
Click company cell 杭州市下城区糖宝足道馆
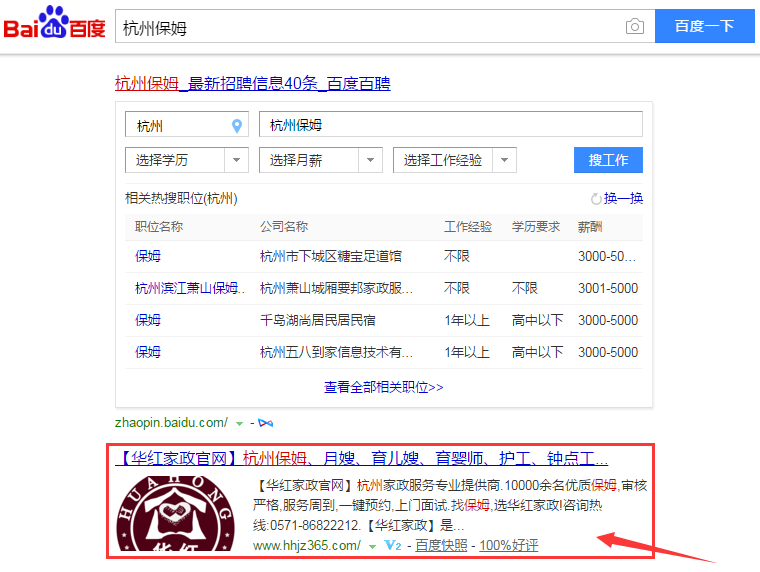coord(331,256)
